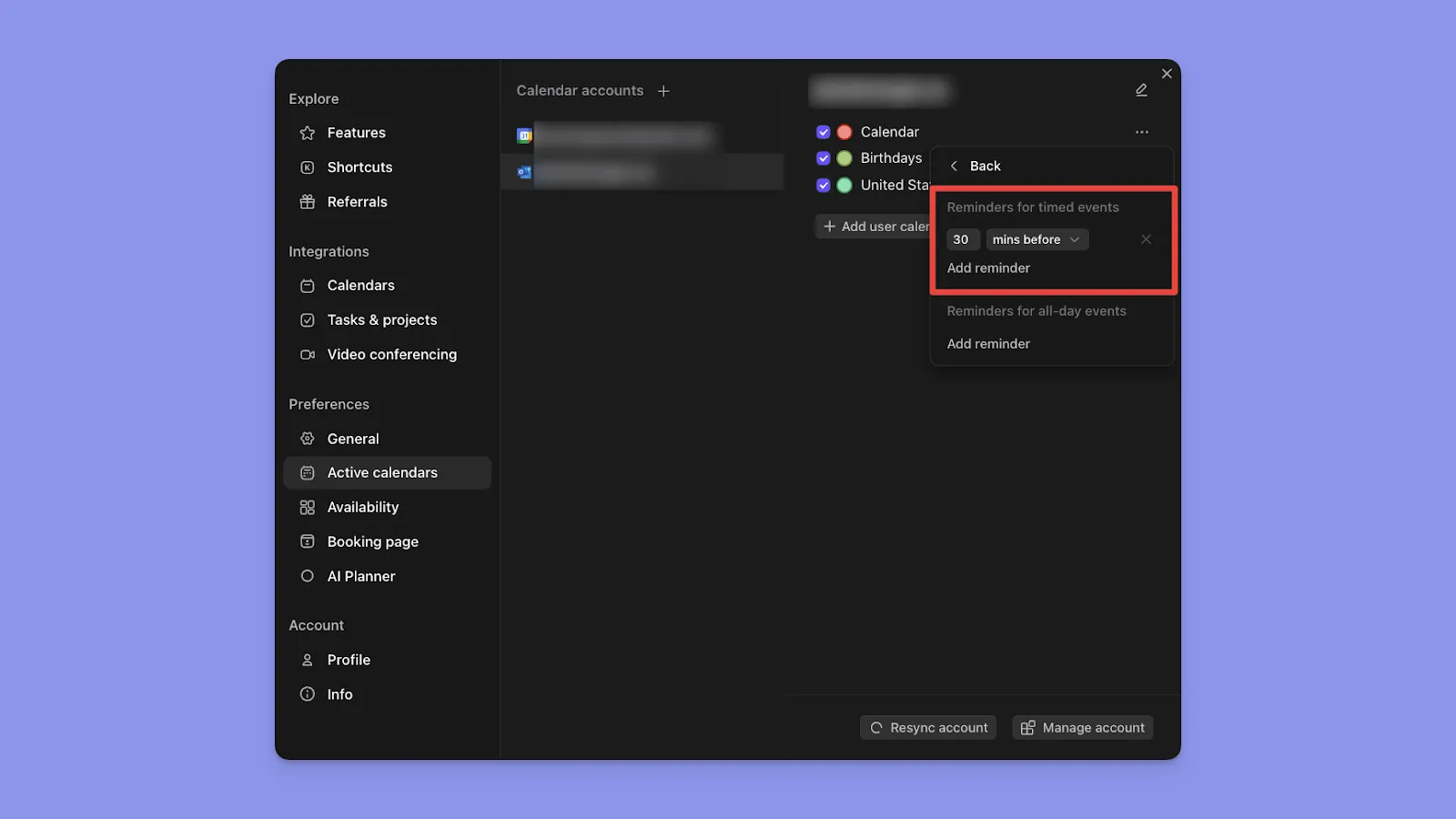Click the Calendars sidebar icon
Viewport: 1456px width, 819px height.
308,286
